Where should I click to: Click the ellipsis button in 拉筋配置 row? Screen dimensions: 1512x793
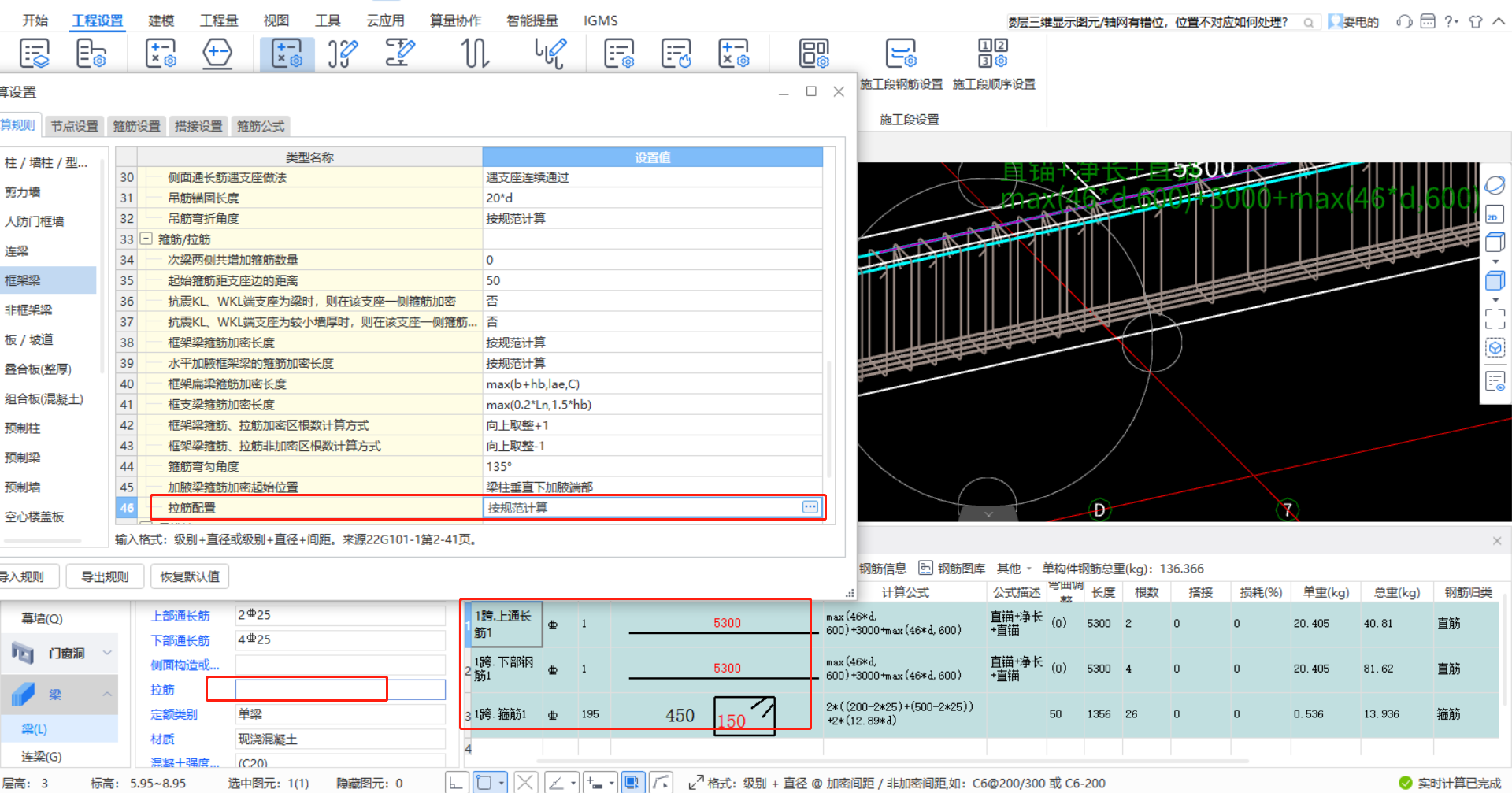810,507
